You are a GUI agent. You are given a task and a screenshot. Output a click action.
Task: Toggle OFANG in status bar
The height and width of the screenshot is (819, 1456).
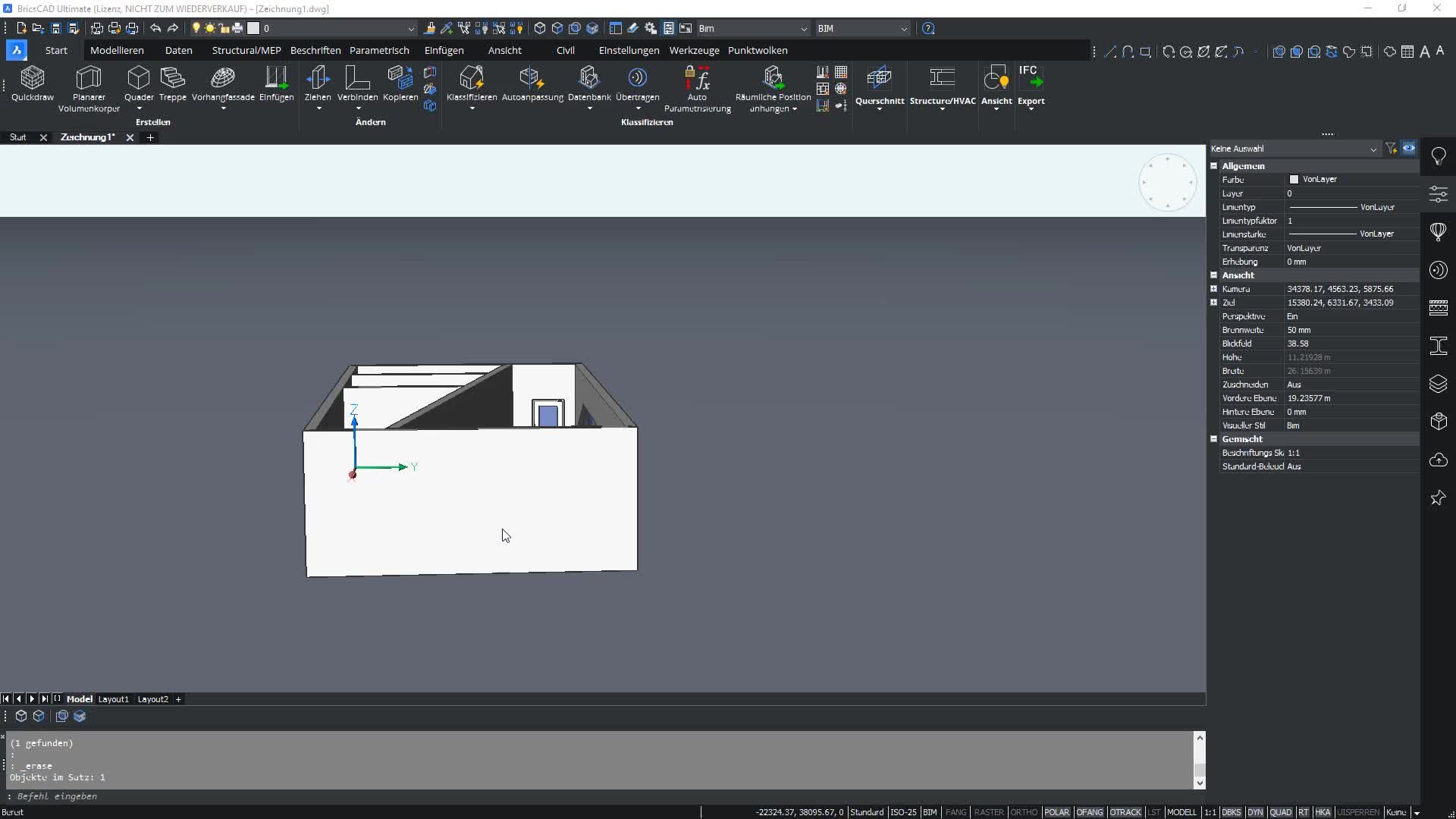pyautogui.click(x=1090, y=812)
